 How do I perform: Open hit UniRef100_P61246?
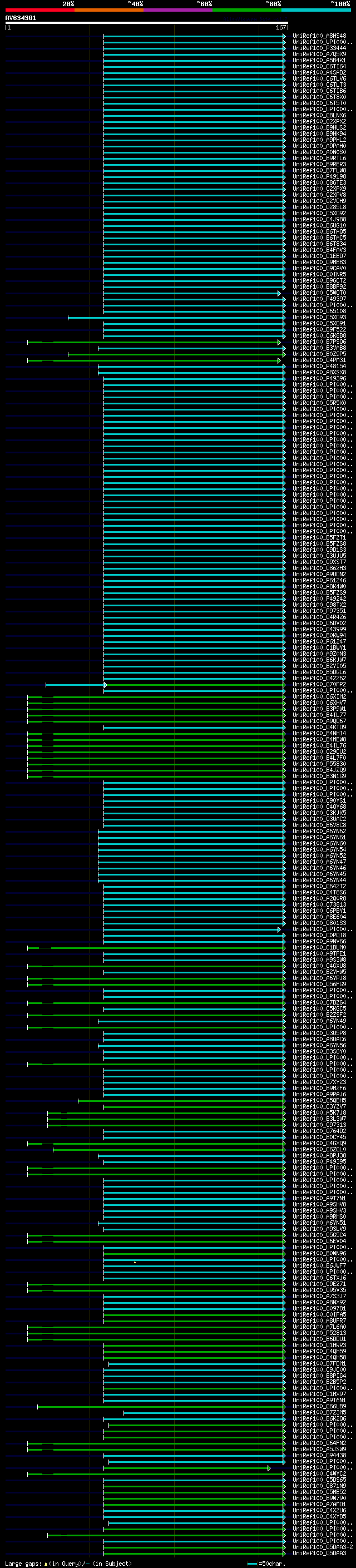[x=319, y=581]
